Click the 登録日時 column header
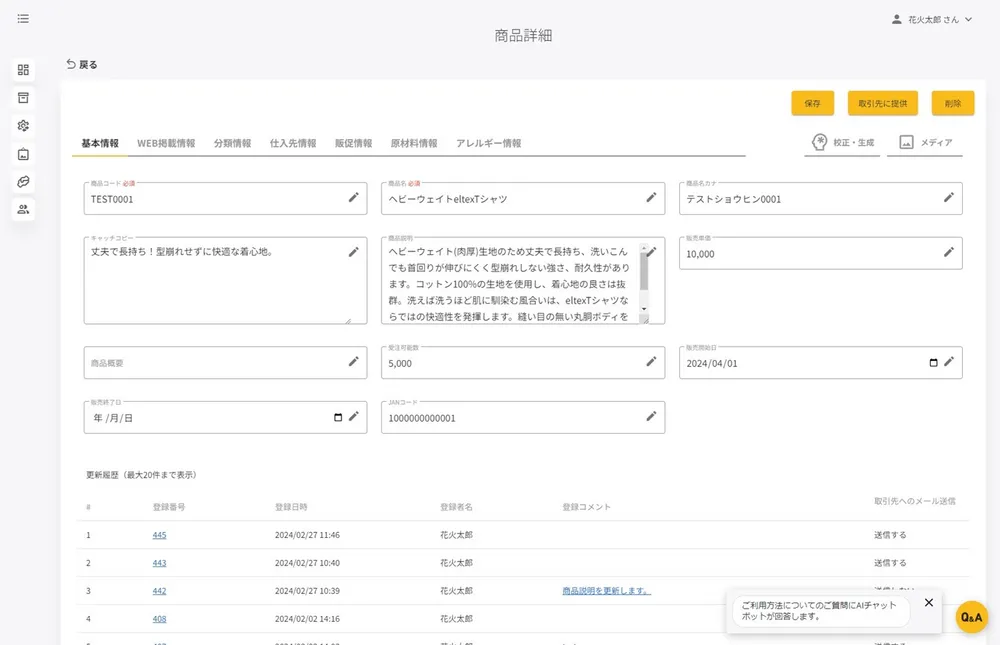1000x645 pixels. [291, 507]
